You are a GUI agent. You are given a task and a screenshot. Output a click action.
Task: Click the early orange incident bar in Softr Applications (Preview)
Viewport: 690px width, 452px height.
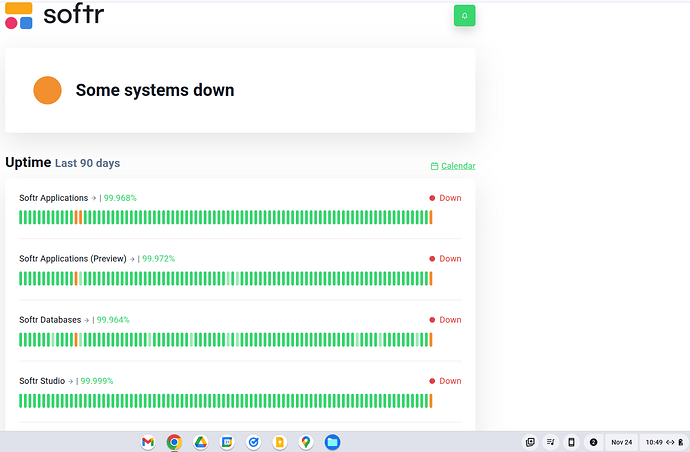pyautogui.click(x=76, y=279)
